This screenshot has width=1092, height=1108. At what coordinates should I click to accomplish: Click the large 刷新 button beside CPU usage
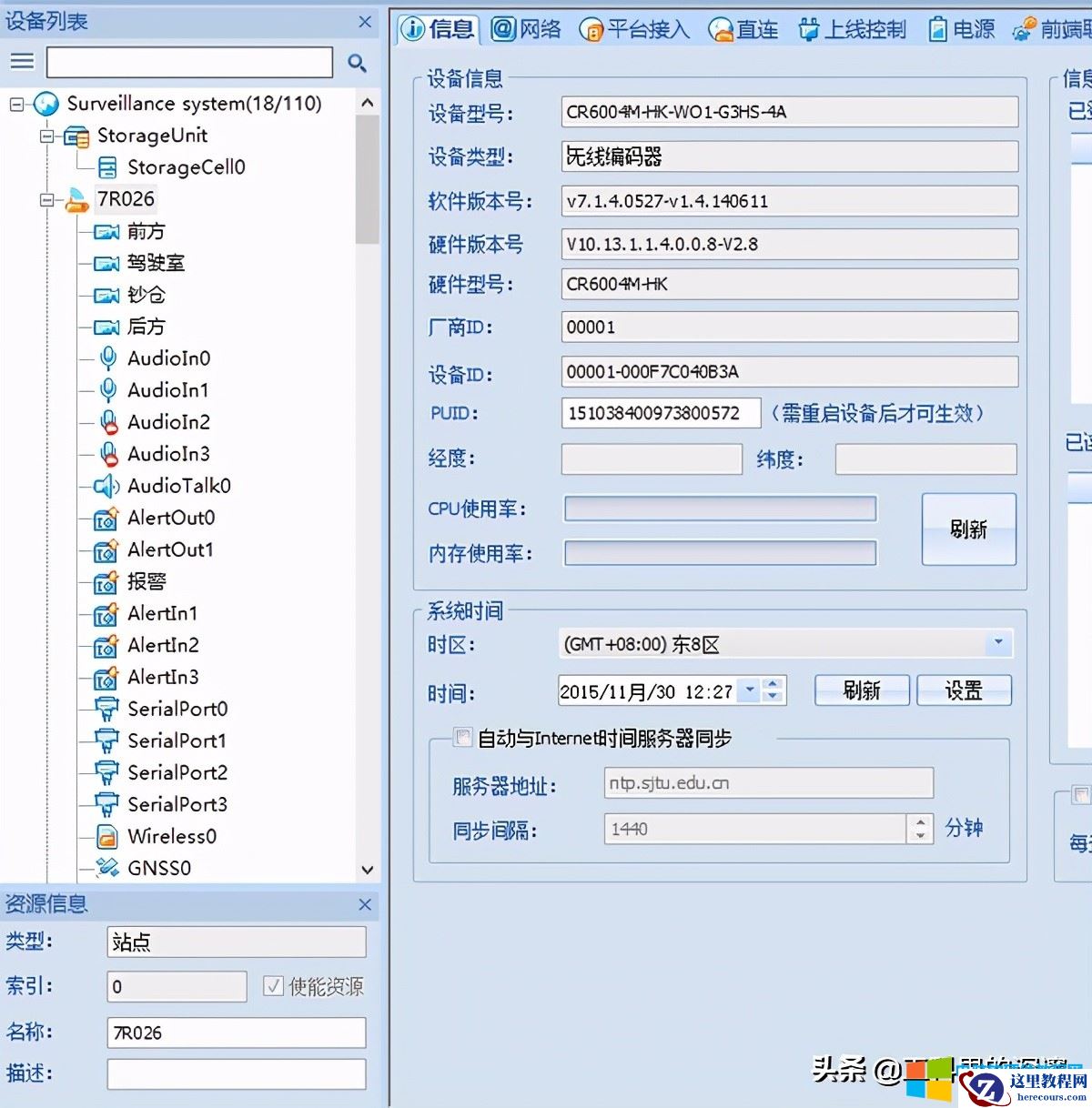pos(968,529)
